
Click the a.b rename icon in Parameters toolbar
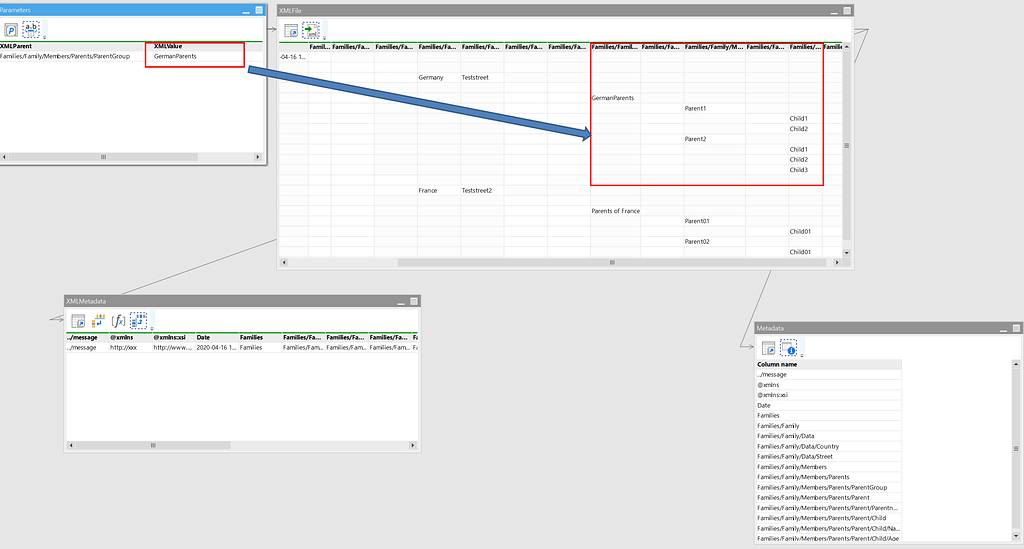31,29
